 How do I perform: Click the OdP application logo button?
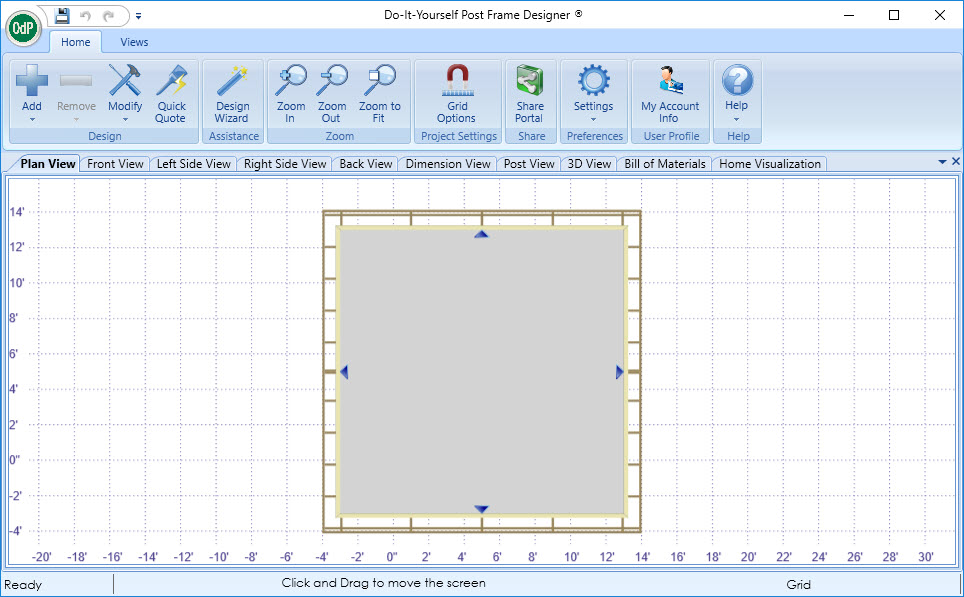click(x=23, y=28)
